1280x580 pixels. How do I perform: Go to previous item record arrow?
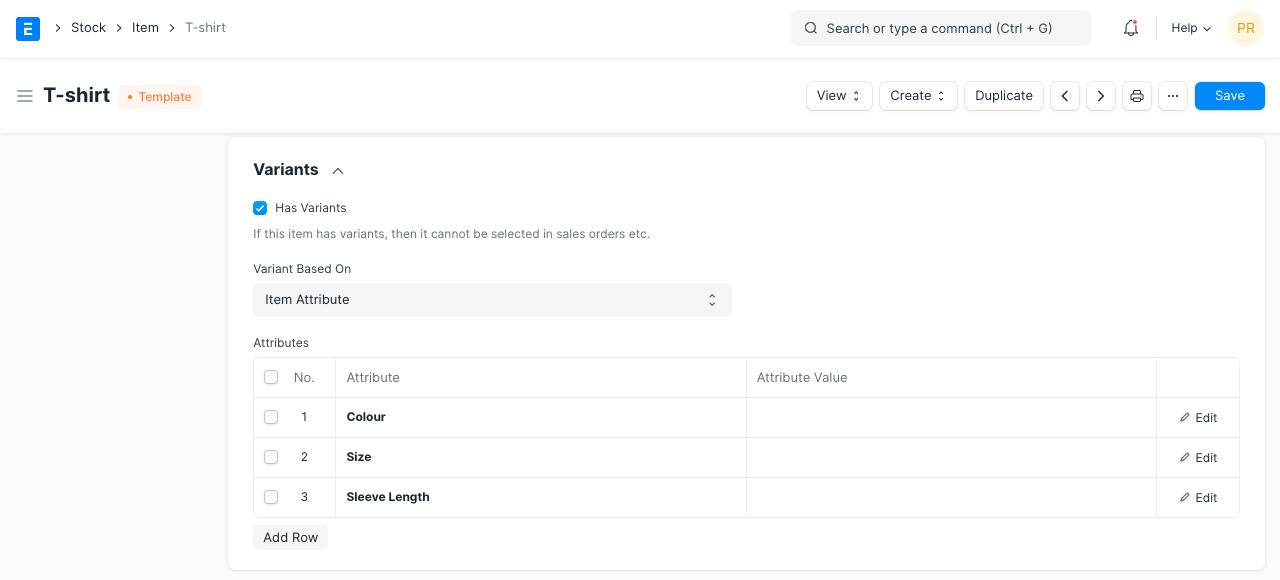(1065, 96)
